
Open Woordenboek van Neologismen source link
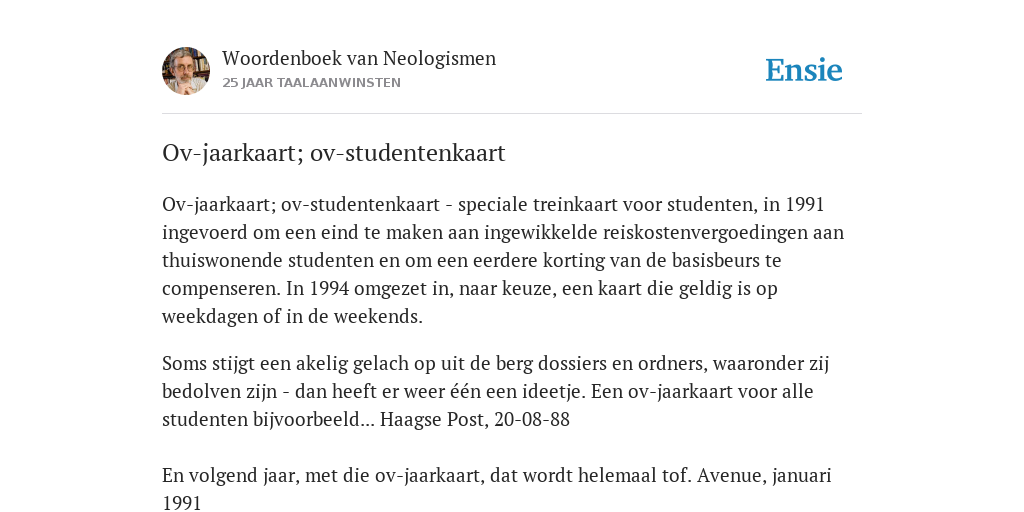point(359,58)
